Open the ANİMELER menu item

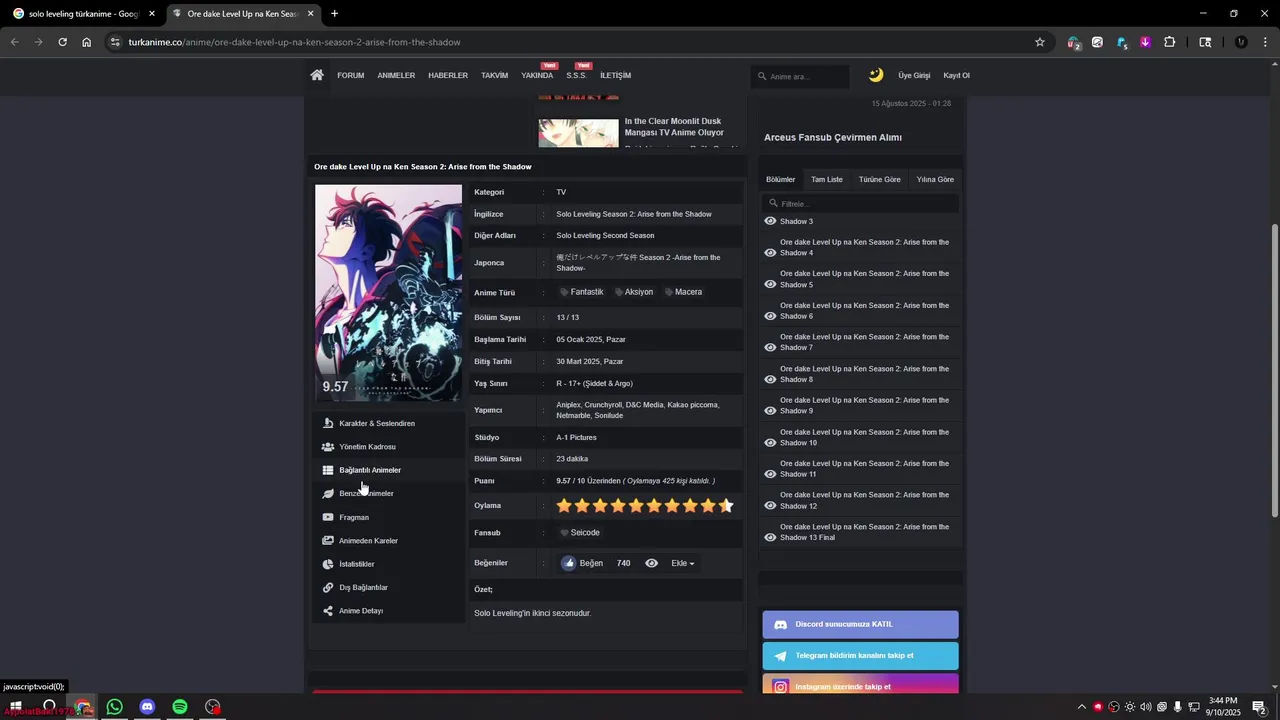point(396,75)
